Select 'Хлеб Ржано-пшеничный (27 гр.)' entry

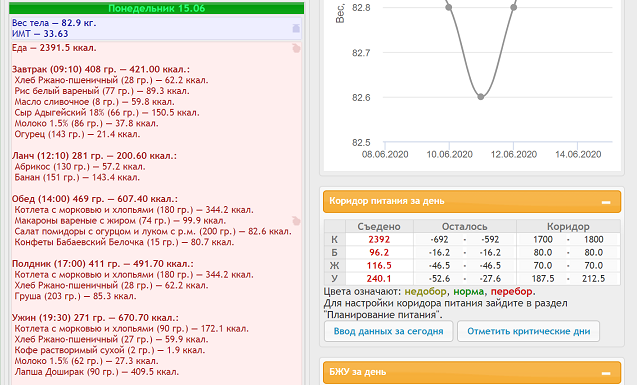(x=111, y=339)
